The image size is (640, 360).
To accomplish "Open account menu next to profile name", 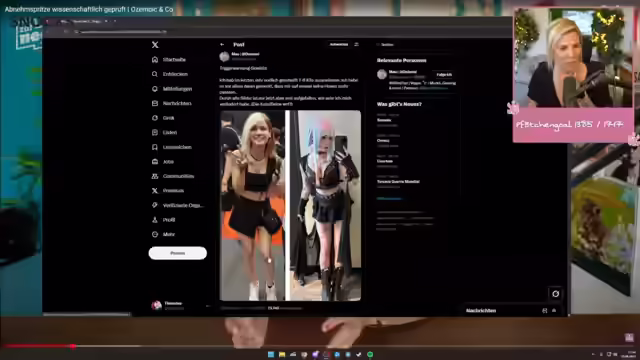I will coord(208,306).
